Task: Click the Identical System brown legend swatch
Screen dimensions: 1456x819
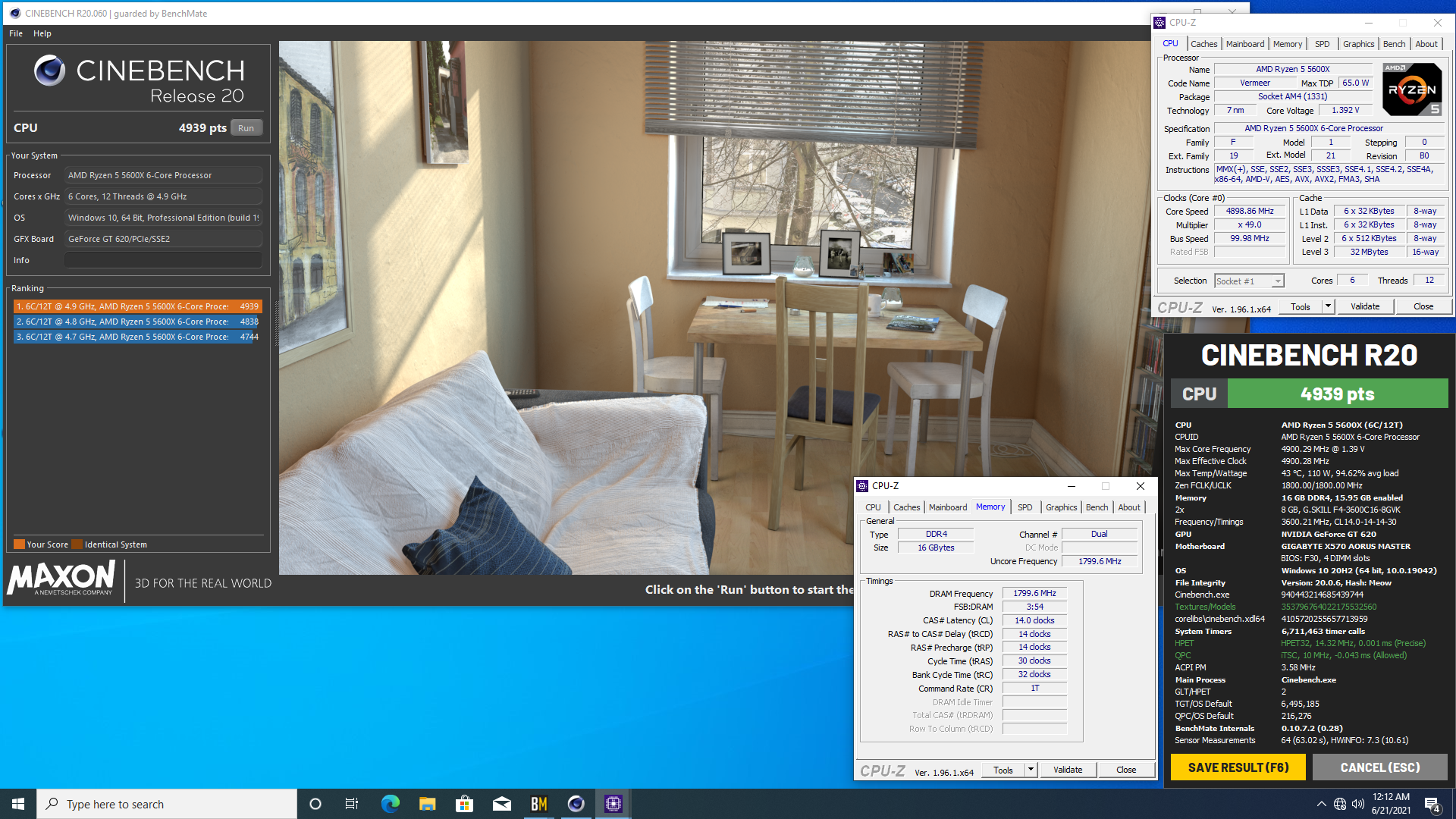Action: click(77, 544)
